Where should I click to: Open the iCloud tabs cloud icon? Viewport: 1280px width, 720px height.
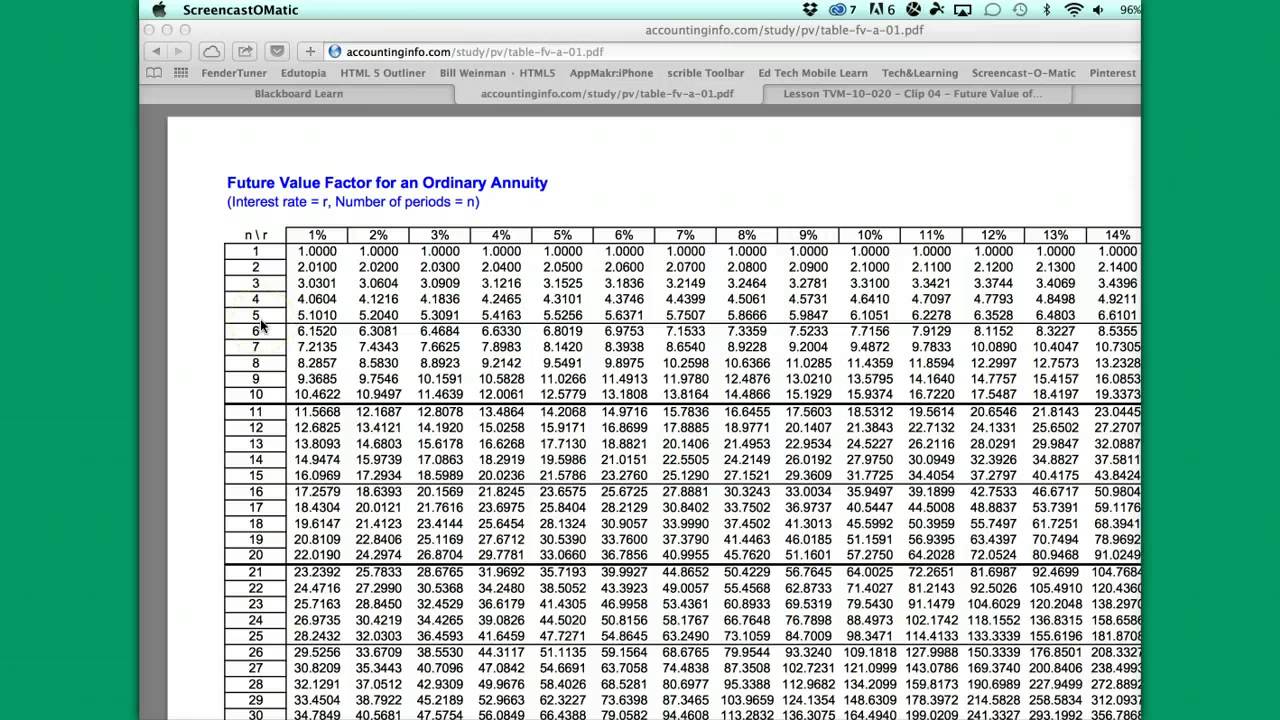tap(211, 51)
